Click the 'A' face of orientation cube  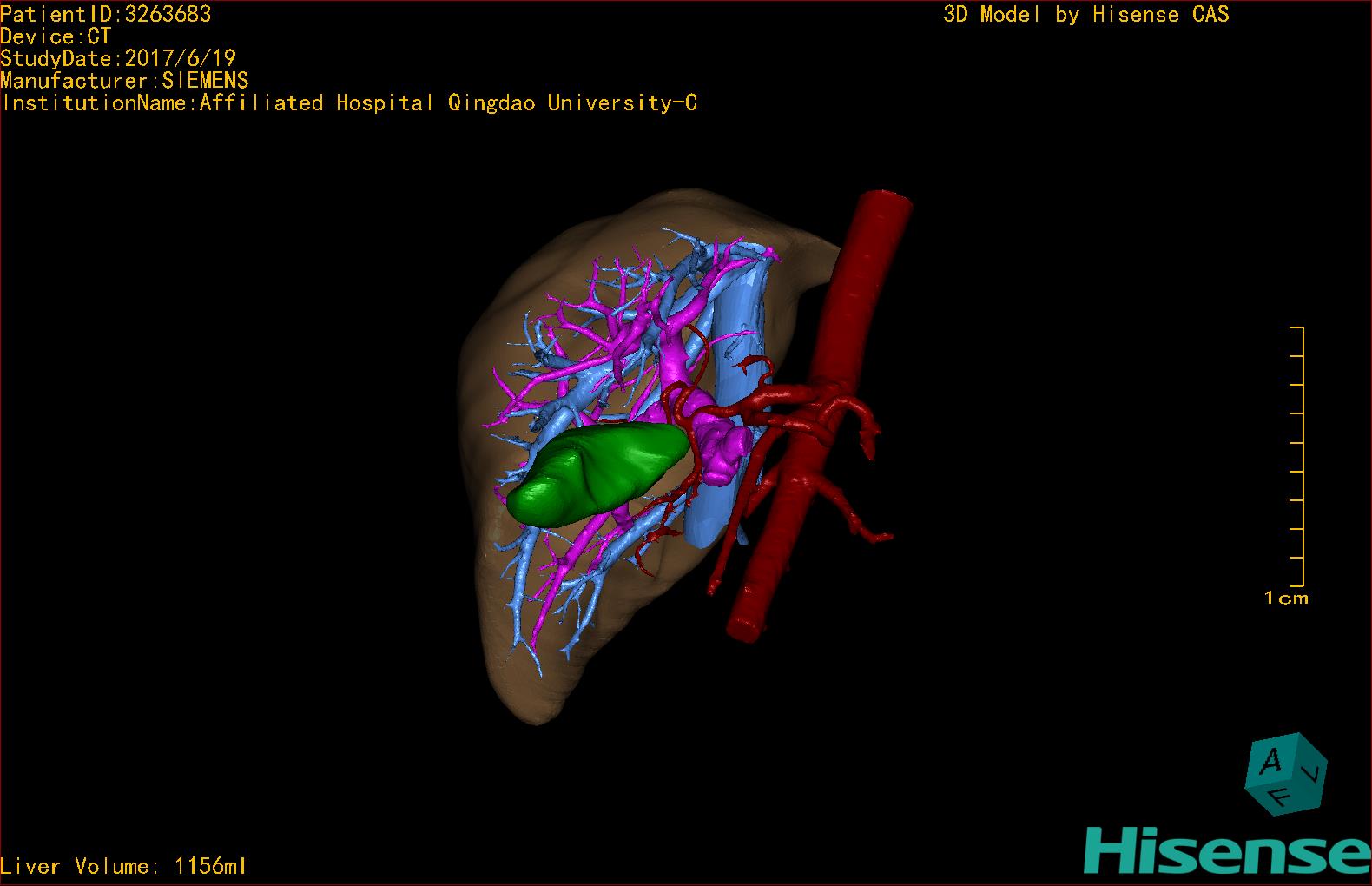click(x=1270, y=761)
